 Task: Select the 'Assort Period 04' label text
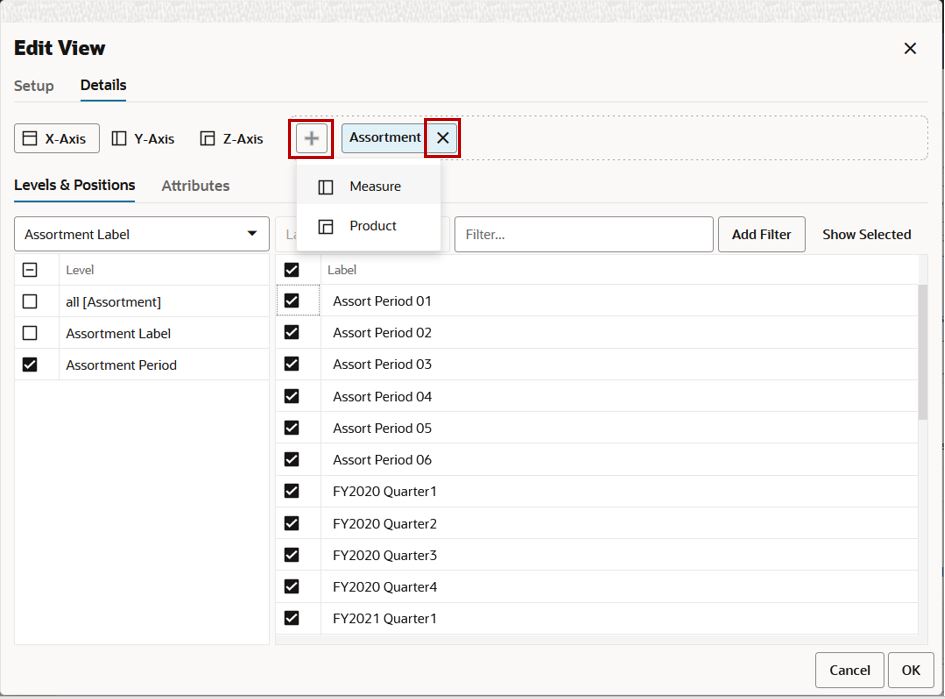pyautogui.click(x=382, y=397)
